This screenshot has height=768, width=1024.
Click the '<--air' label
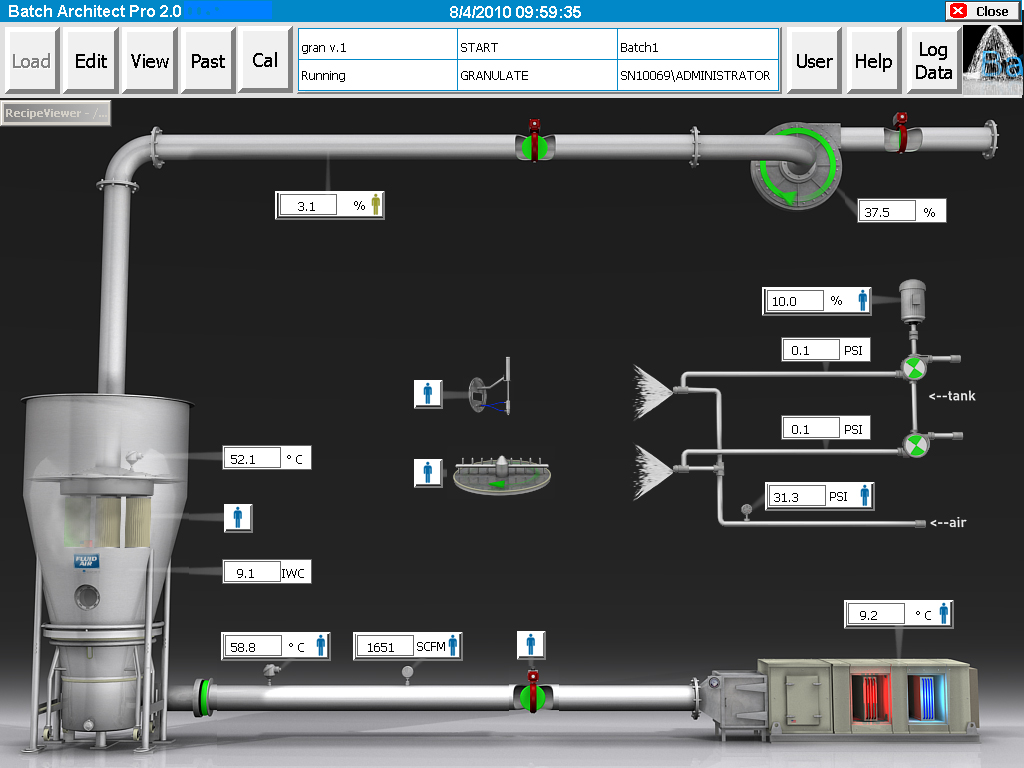pos(948,522)
